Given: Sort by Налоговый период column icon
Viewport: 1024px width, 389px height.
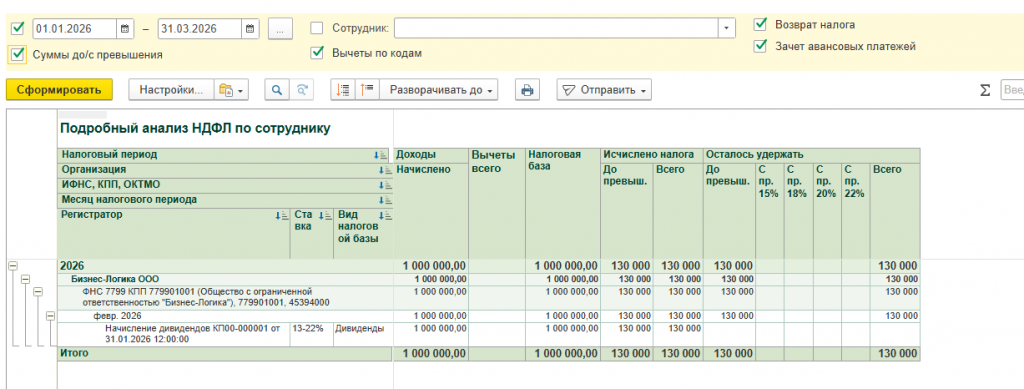Looking at the screenshot, I should (x=381, y=155).
